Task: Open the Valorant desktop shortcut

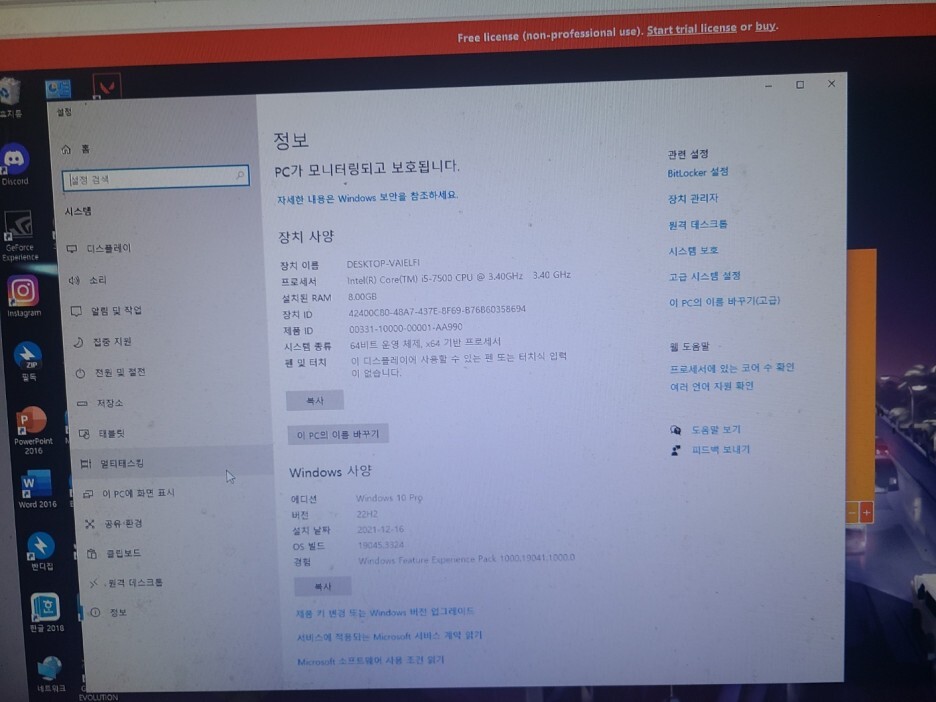Action: click(x=107, y=87)
